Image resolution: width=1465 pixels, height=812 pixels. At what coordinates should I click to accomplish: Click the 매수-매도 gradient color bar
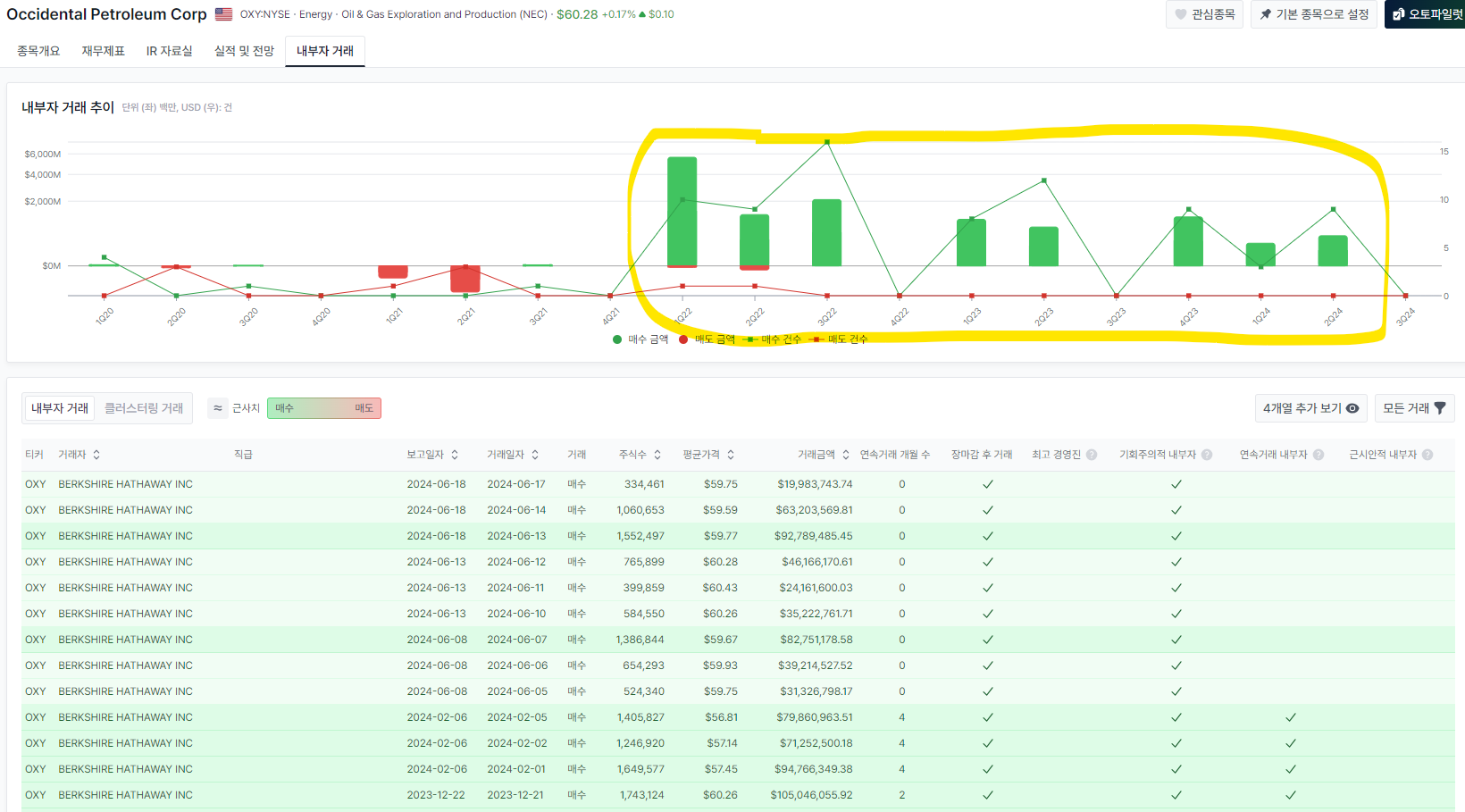pos(323,408)
